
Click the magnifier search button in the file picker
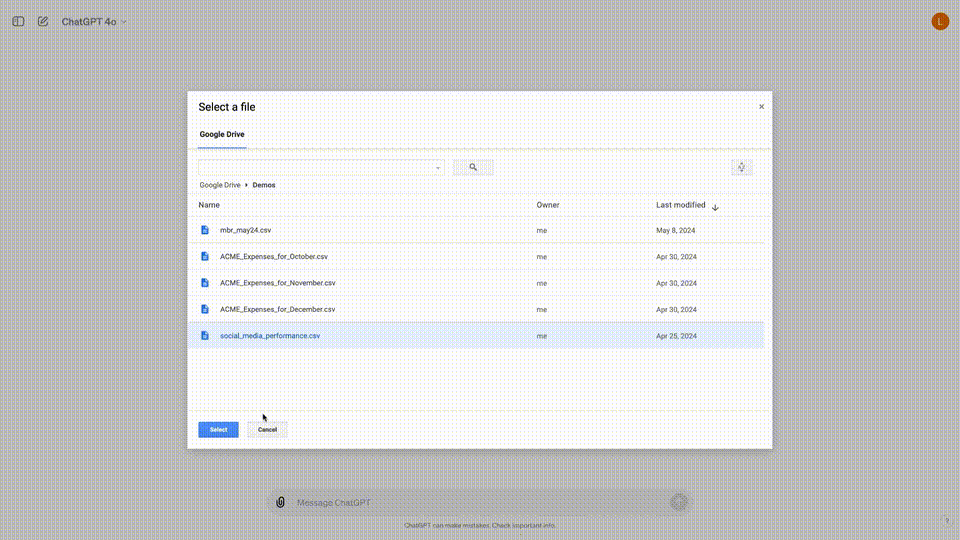click(473, 168)
